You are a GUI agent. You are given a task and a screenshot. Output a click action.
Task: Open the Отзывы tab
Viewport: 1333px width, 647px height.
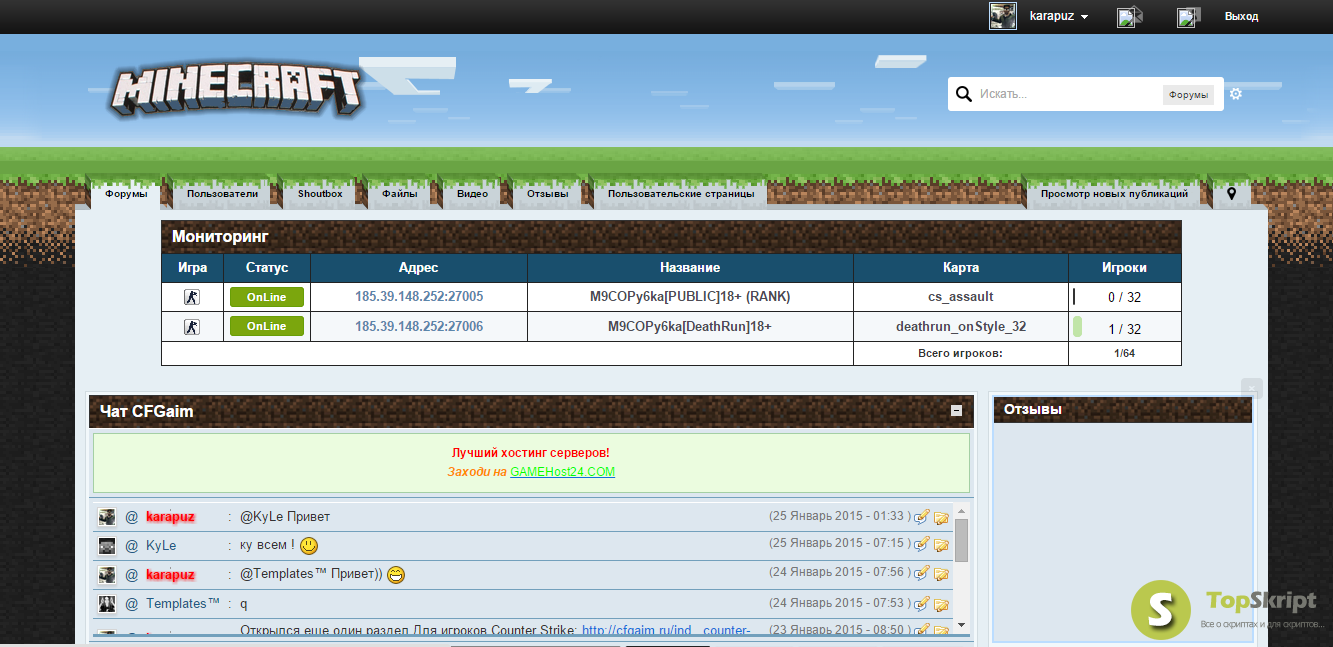(x=548, y=193)
